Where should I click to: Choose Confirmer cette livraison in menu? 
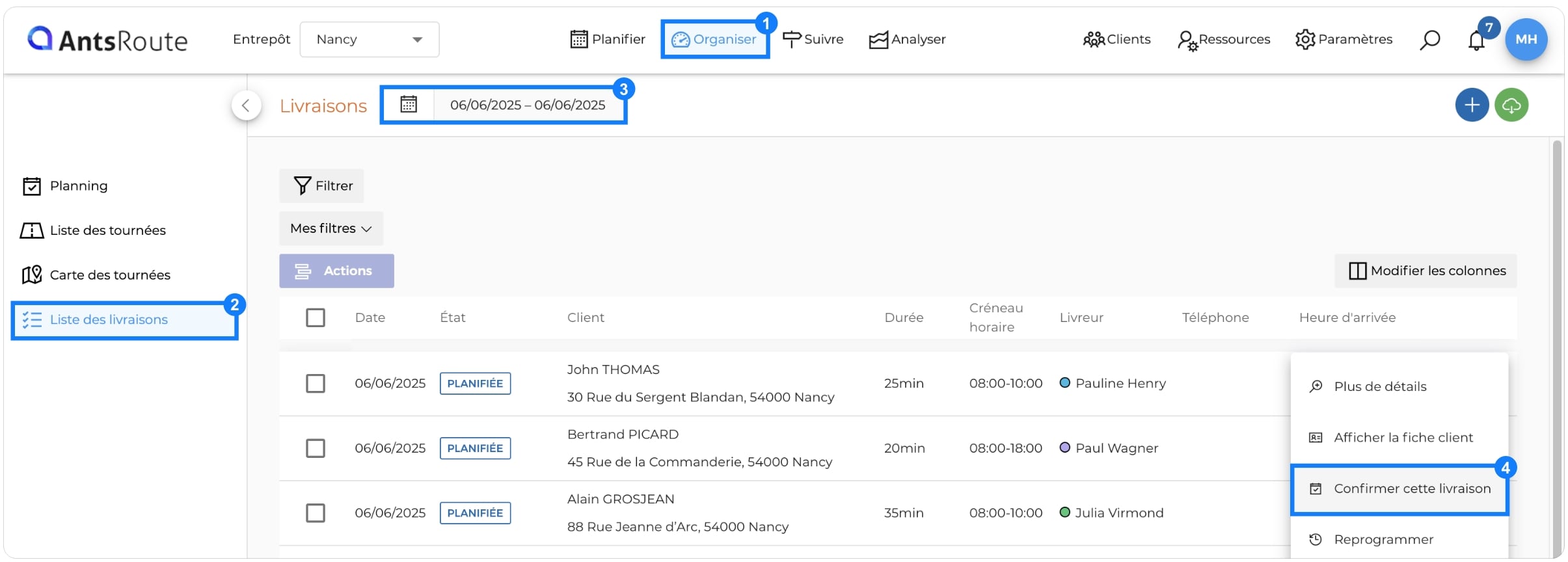pyautogui.click(x=1399, y=489)
